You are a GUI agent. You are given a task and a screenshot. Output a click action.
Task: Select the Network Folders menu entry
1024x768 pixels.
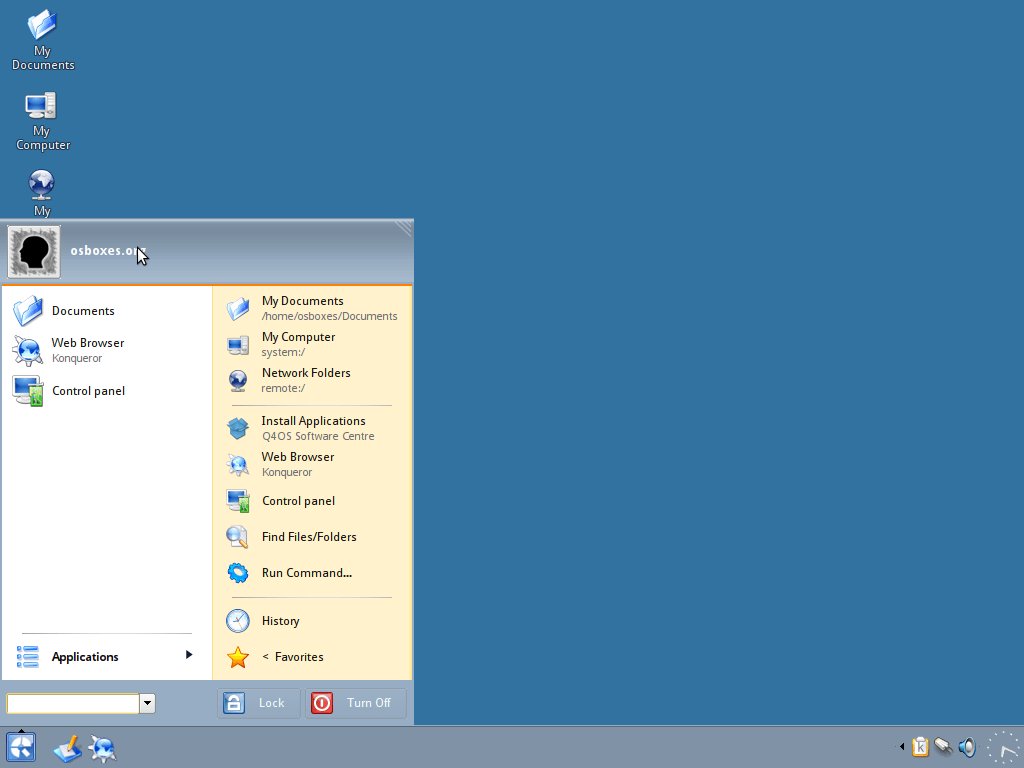pyautogui.click(x=312, y=380)
